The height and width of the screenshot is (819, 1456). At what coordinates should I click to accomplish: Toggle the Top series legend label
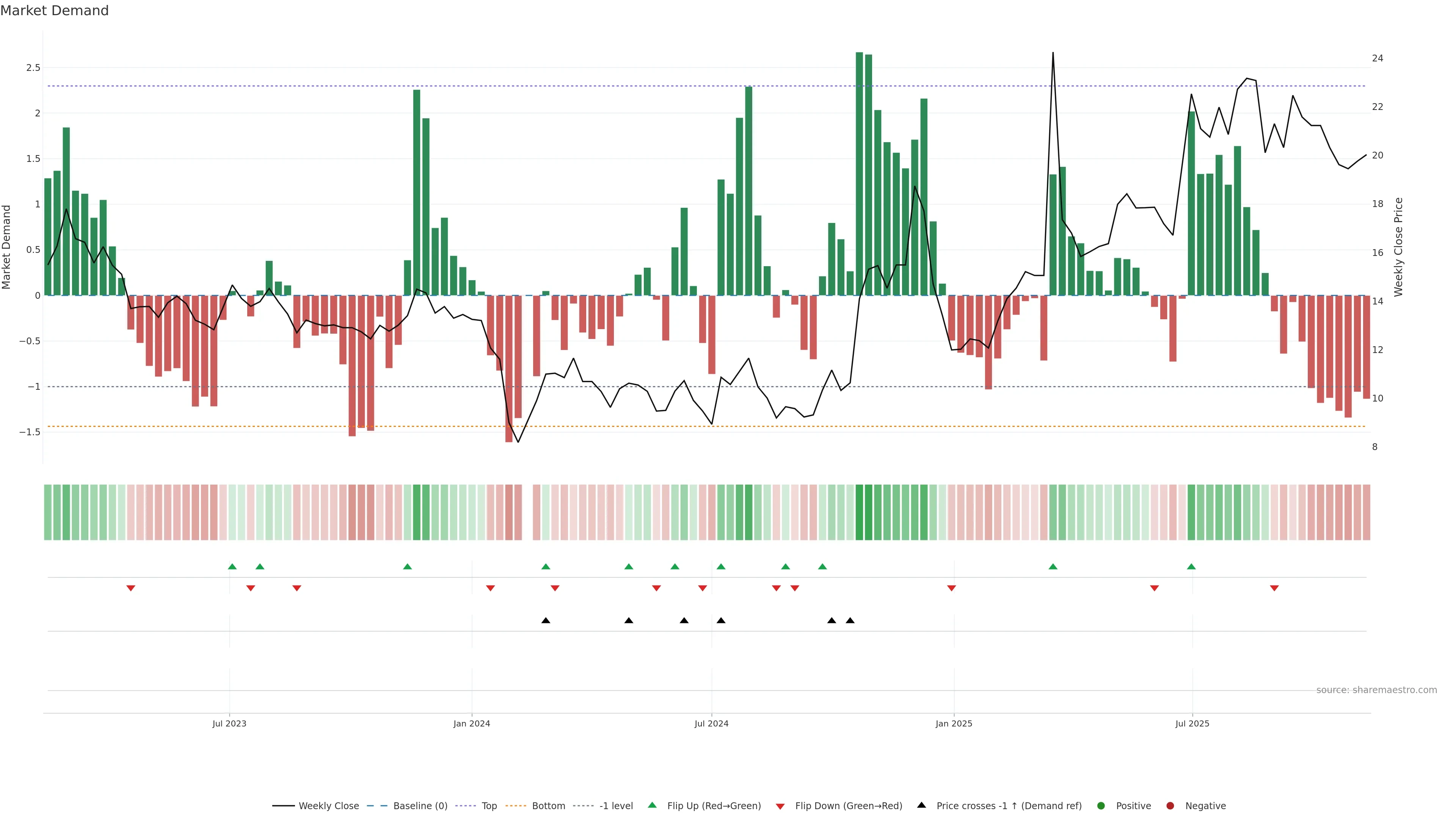[x=489, y=805]
